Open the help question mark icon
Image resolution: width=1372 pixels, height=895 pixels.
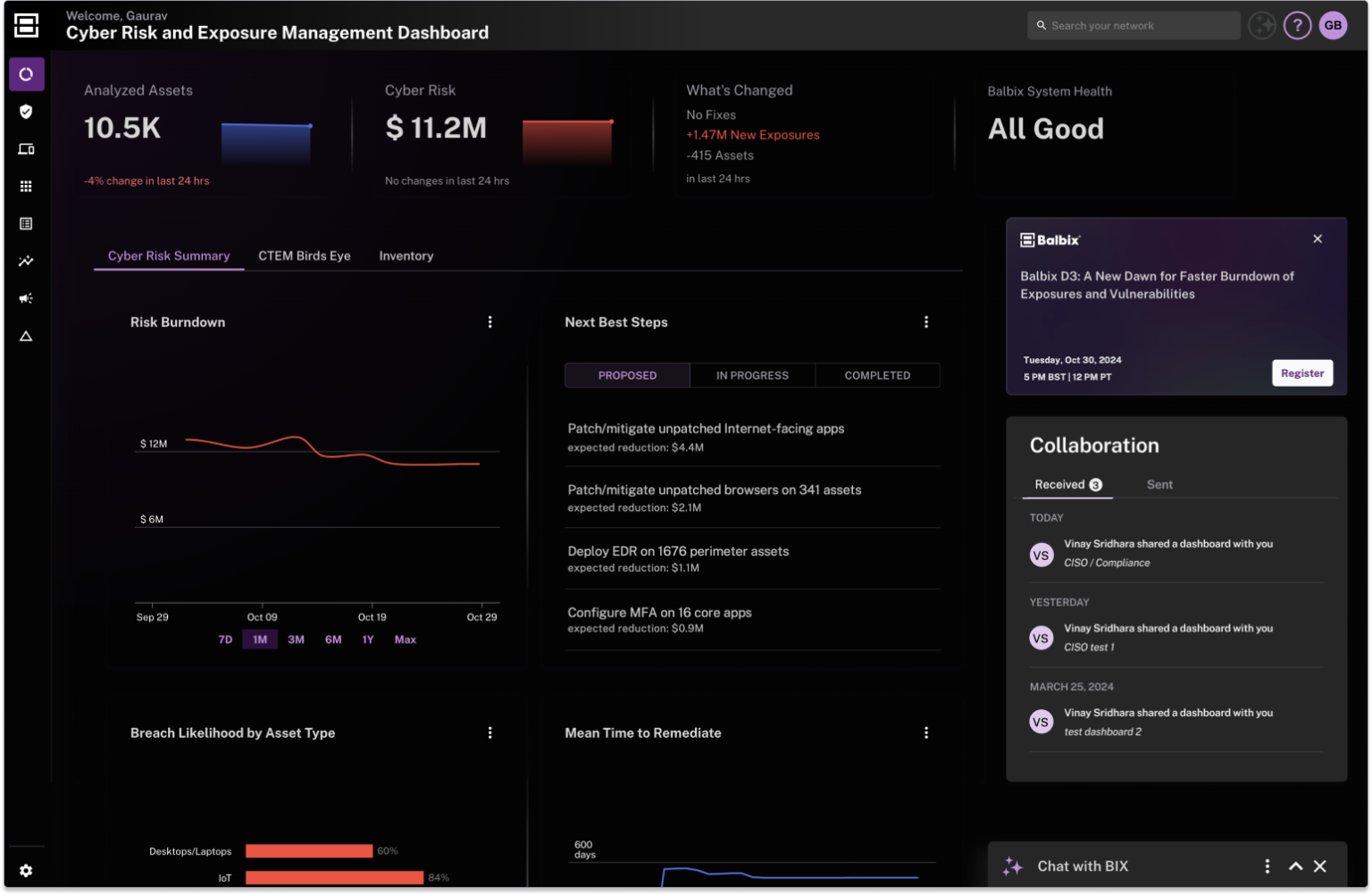(1297, 25)
